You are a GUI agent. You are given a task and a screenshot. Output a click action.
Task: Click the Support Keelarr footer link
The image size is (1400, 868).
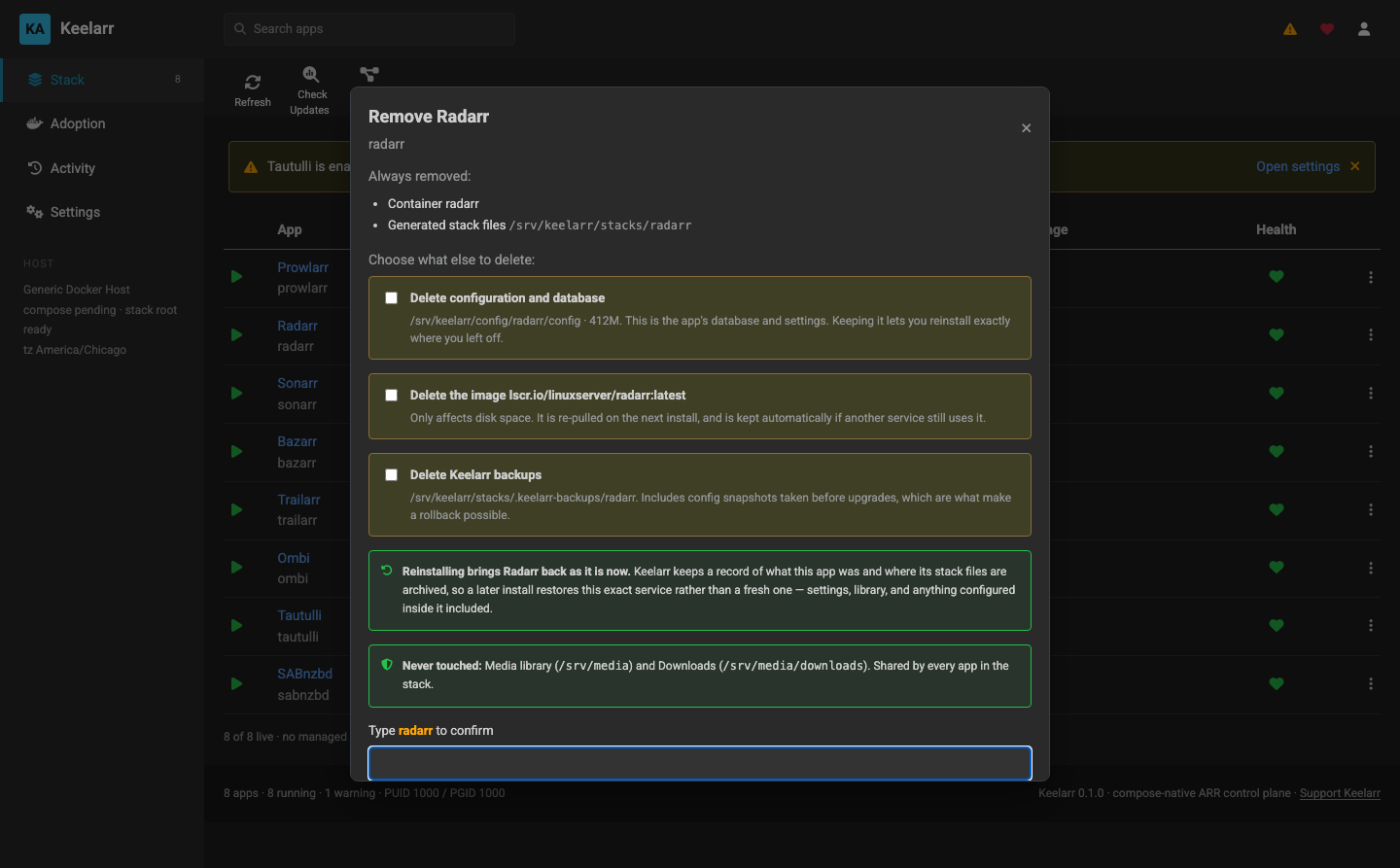(x=1340, y=793)
